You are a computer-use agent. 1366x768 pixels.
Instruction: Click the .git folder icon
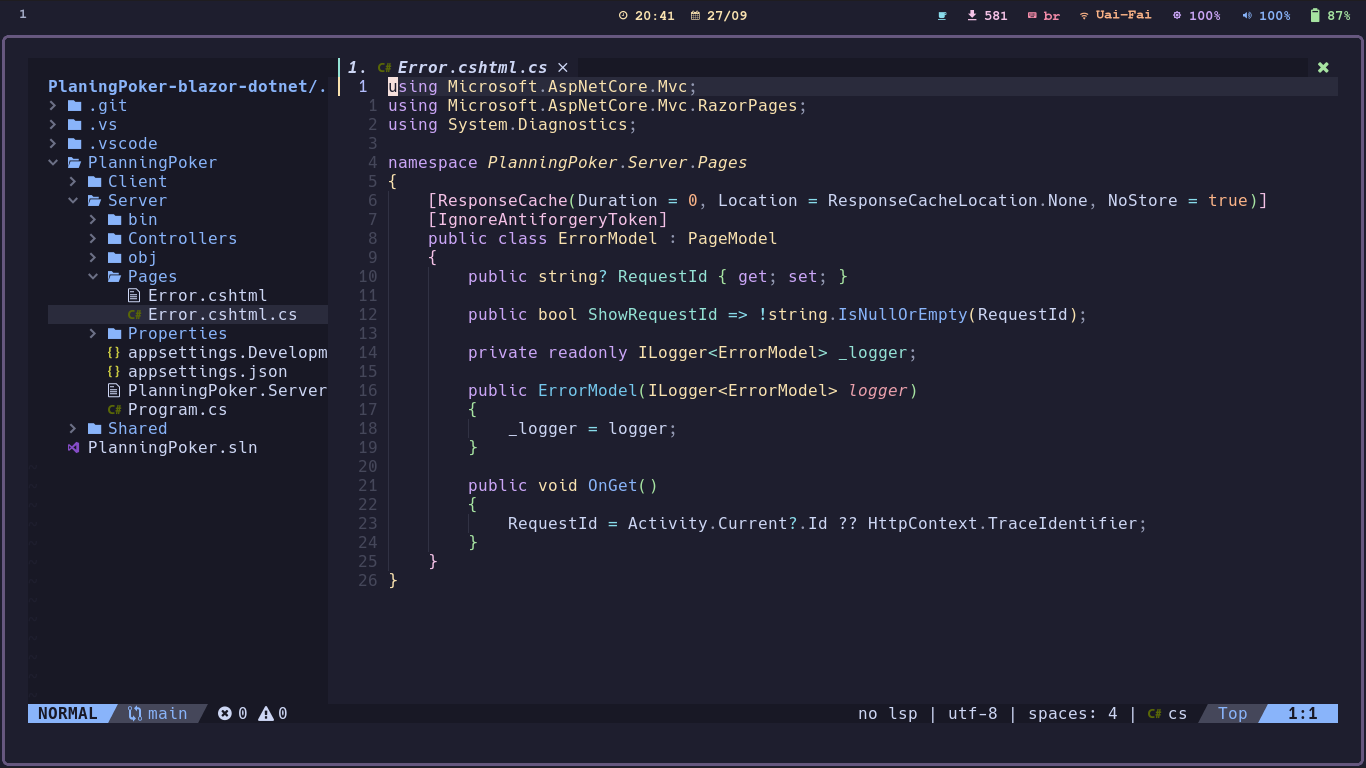[74, 106]
